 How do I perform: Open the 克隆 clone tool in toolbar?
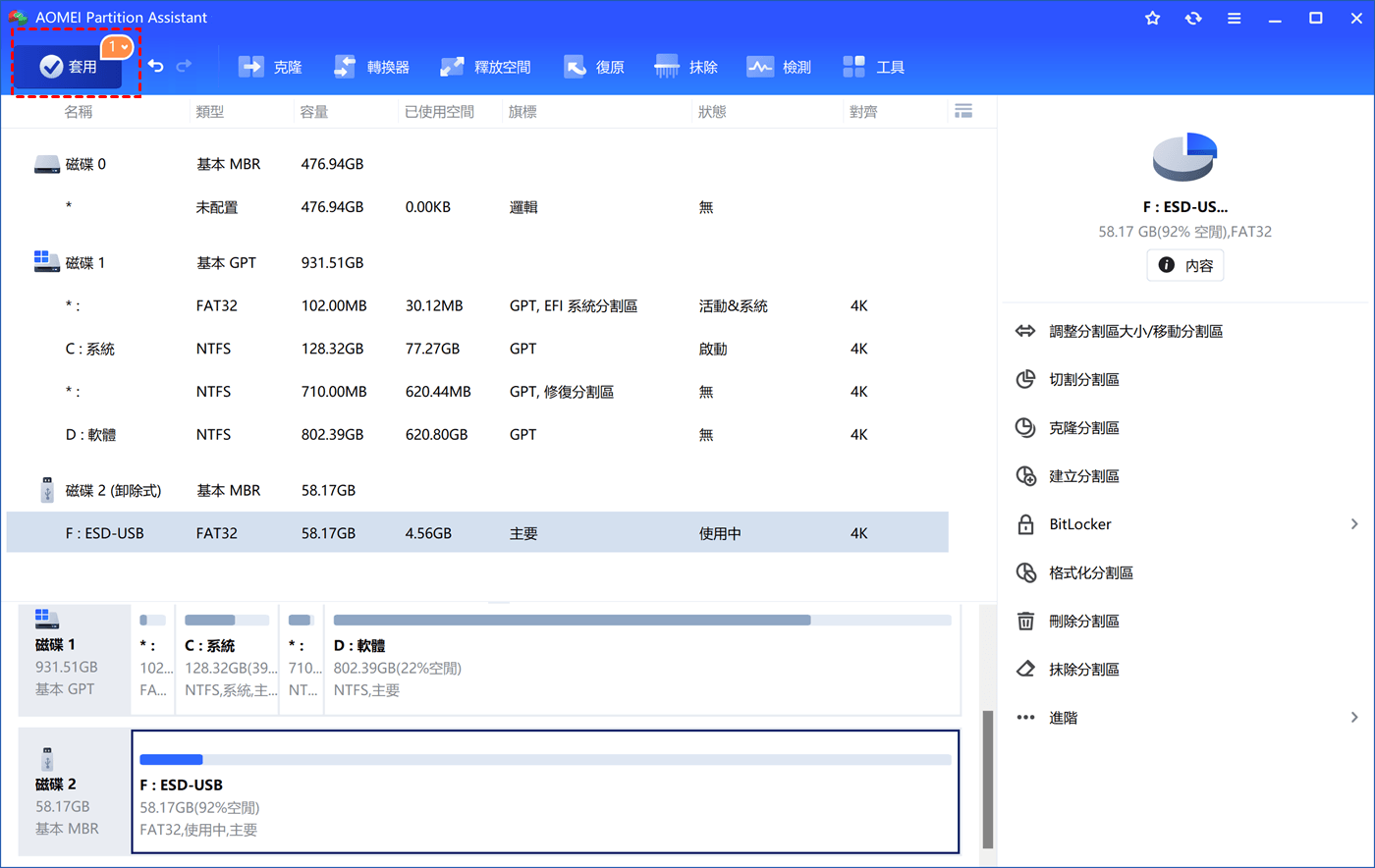tap(270, 67)
